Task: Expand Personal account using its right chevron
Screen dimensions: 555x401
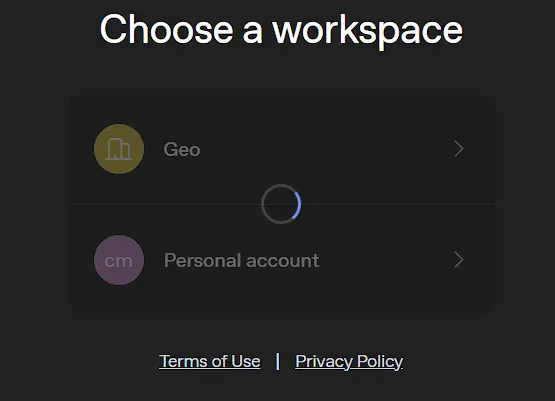Action: point(459,260)
